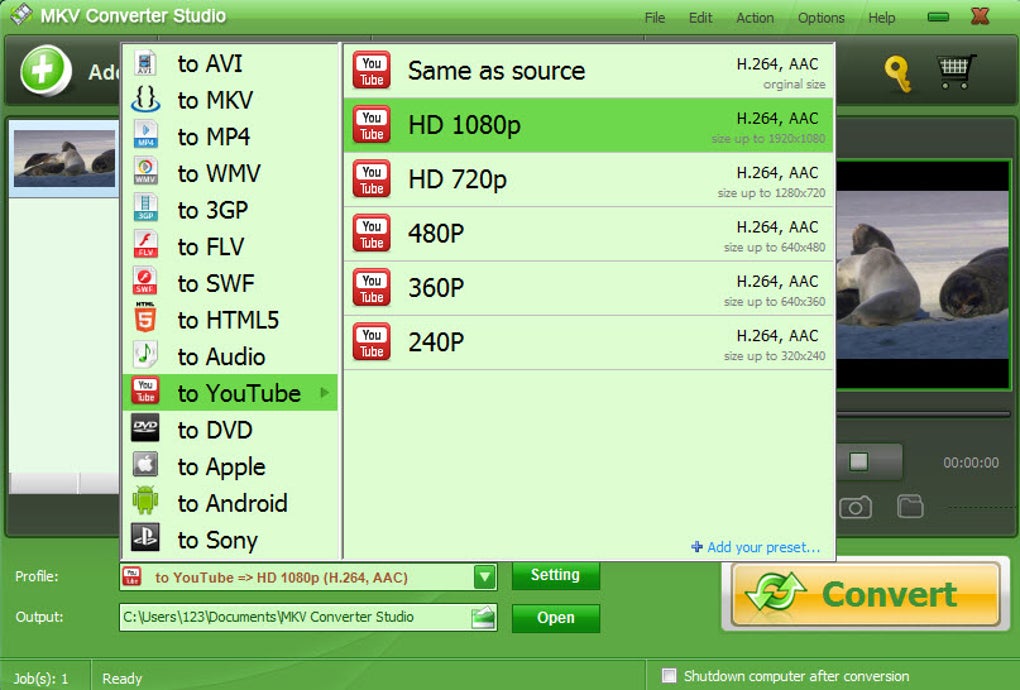Take a snapshot with the camera icon

[855, 507]
